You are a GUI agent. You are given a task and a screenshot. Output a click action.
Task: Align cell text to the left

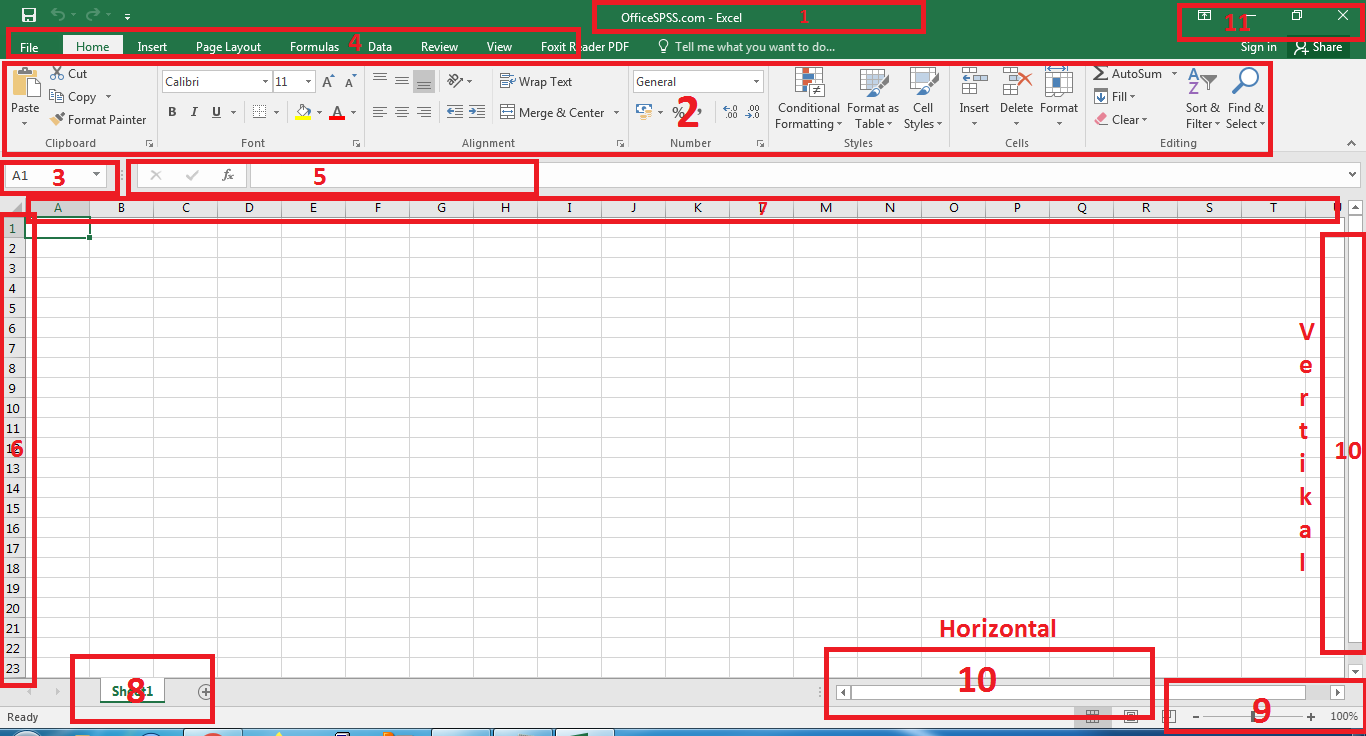(x=380, y=112)
